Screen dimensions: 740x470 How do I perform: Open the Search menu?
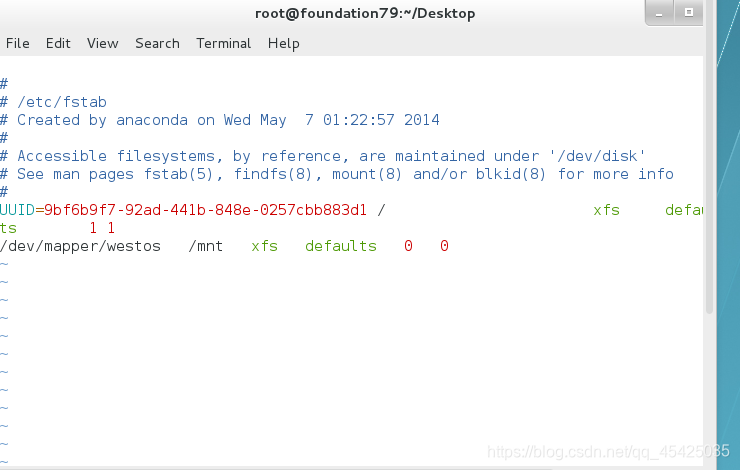[157, 43]
